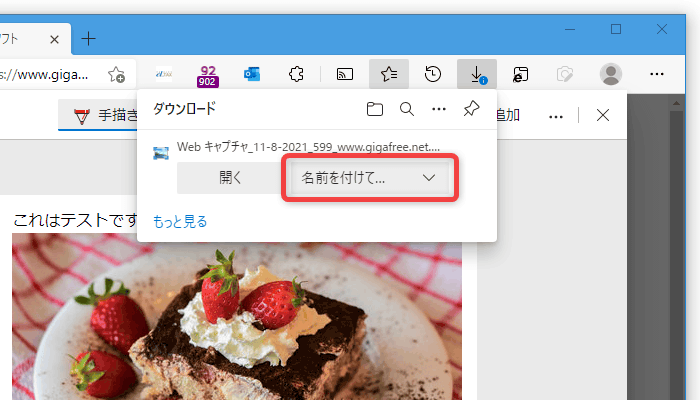
Task: Open the user profile avatar
Action: [x=611, y=74]
